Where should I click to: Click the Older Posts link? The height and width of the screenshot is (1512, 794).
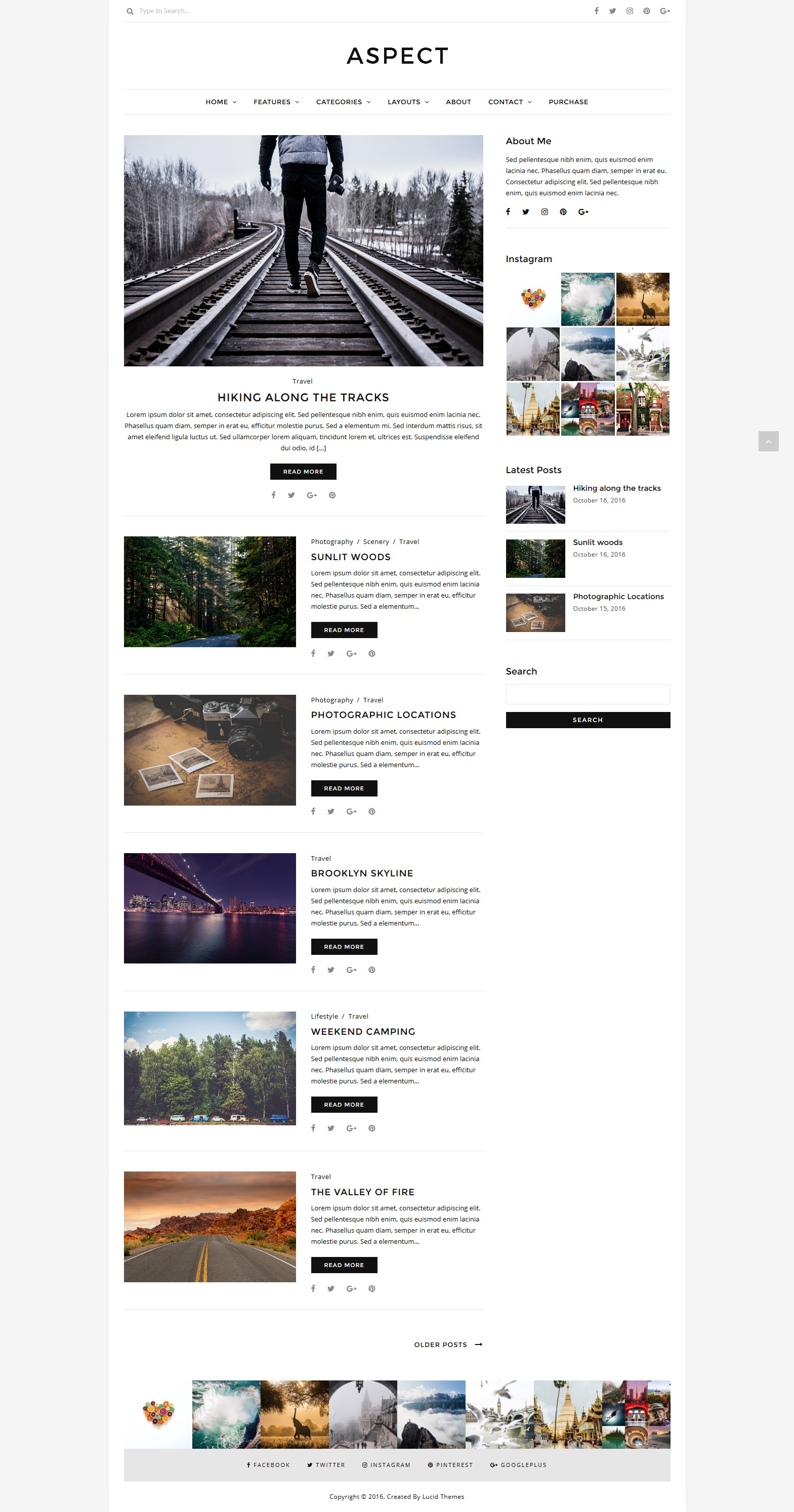pyautogui.click(x=448, y=1345)
